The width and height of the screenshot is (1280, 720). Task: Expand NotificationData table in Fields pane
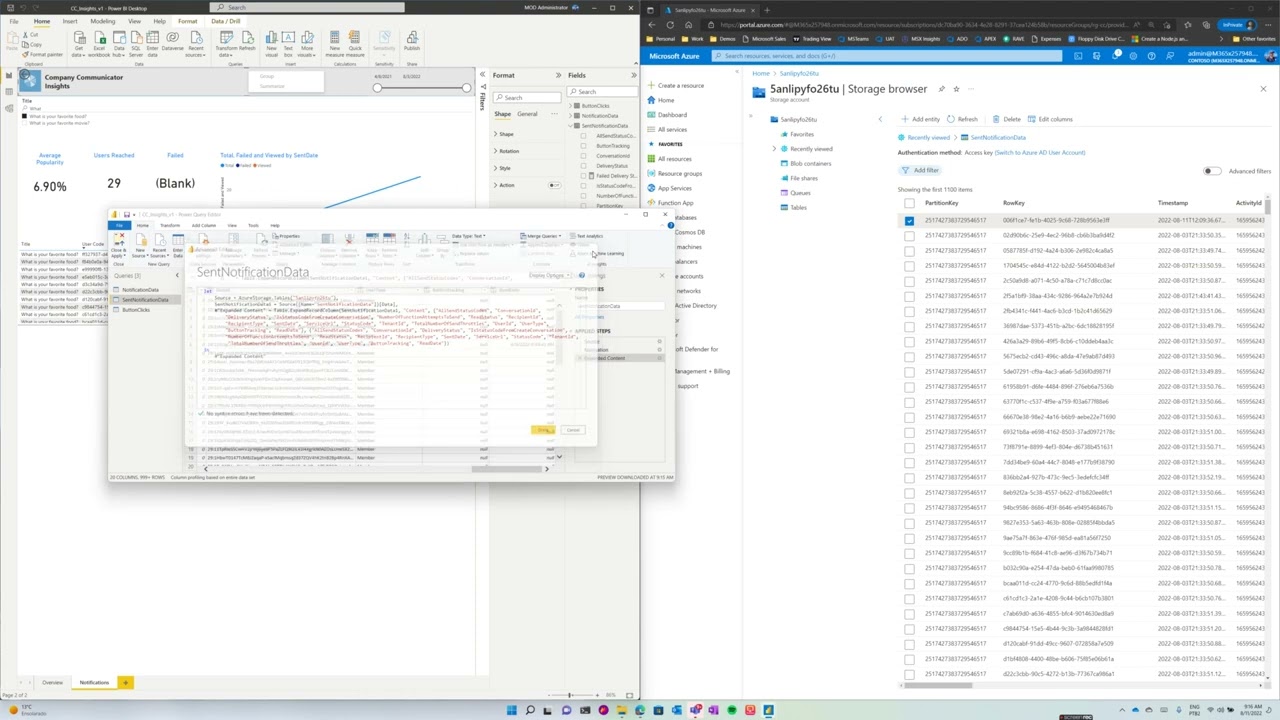(x=569, y=116)
